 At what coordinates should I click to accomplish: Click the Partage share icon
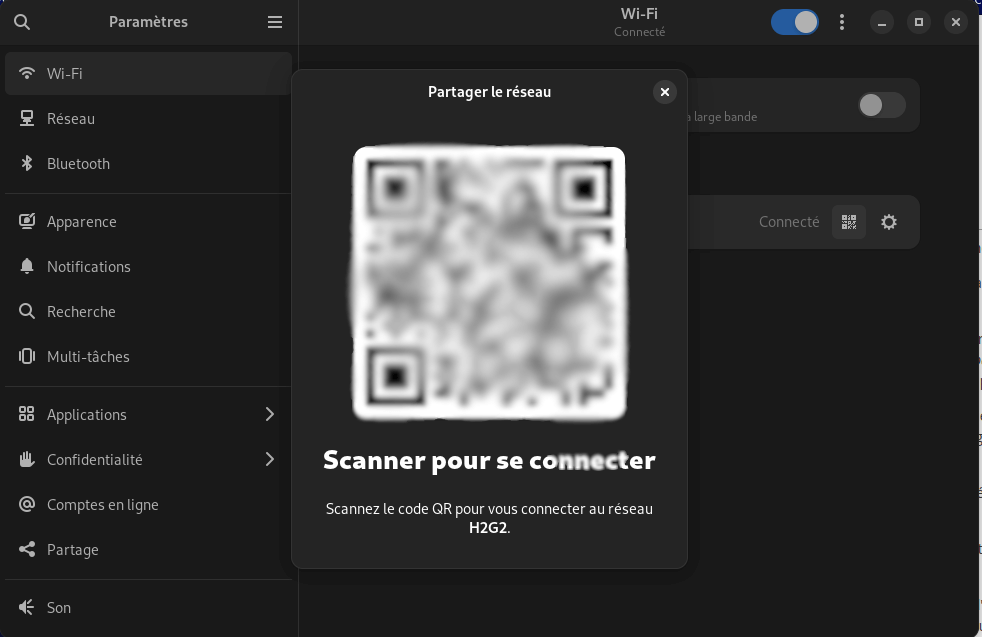26,549
